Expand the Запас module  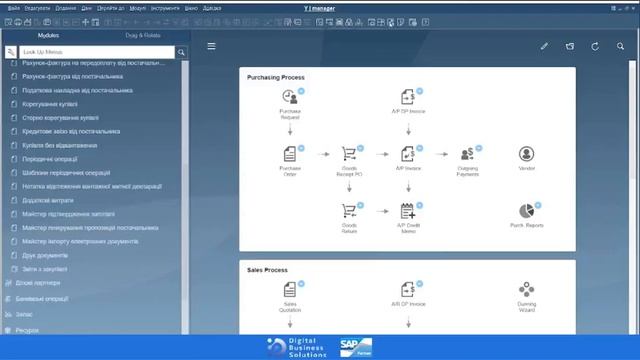pyautogui.click(x=24, y=315)
